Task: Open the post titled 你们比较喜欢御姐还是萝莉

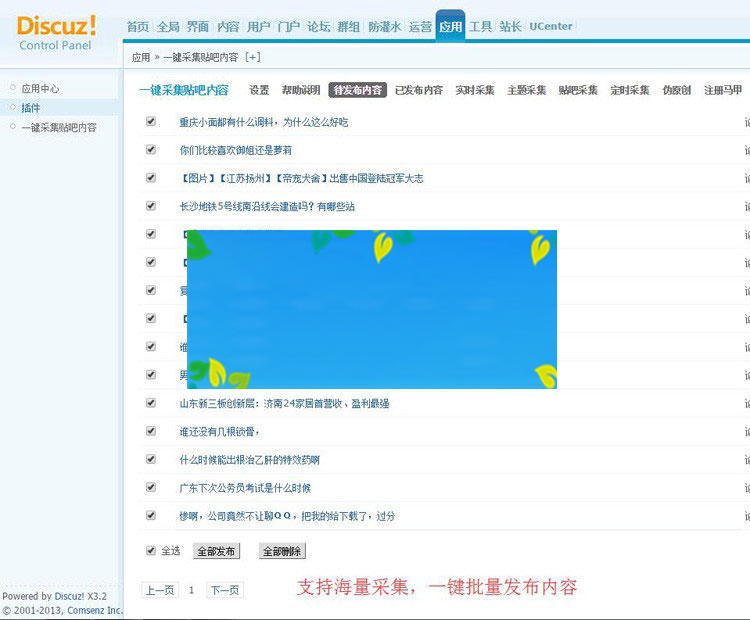Action: tap(235, 150)
